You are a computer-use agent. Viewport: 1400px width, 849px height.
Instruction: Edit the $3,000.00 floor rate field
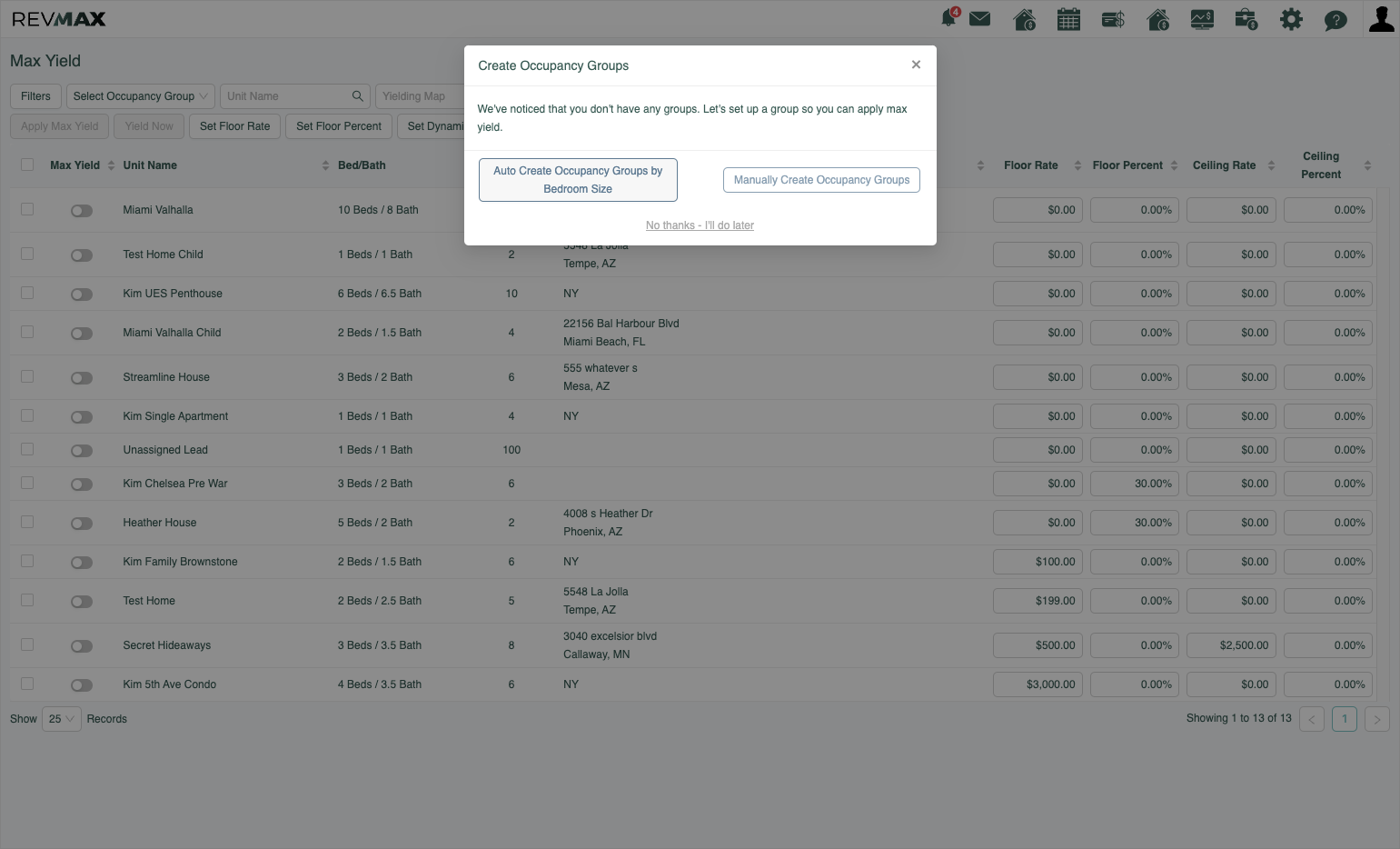point(1038,684)
